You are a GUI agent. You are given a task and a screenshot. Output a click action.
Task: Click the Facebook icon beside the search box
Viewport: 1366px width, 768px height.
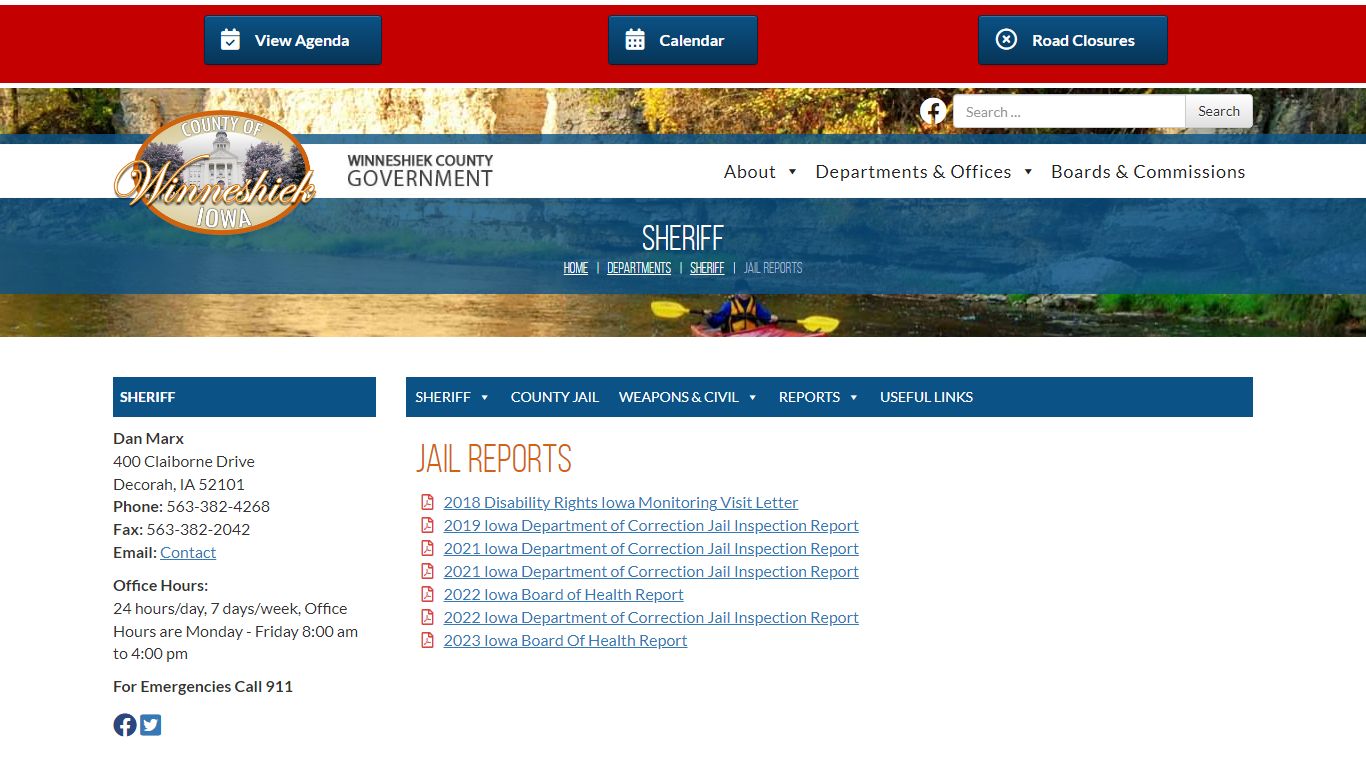pos(933,111)
